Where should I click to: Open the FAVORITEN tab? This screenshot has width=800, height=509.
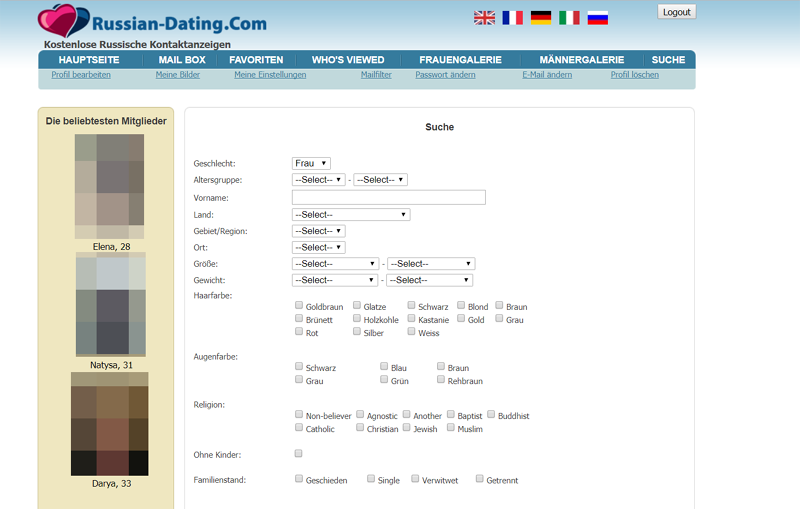(256, 60)
